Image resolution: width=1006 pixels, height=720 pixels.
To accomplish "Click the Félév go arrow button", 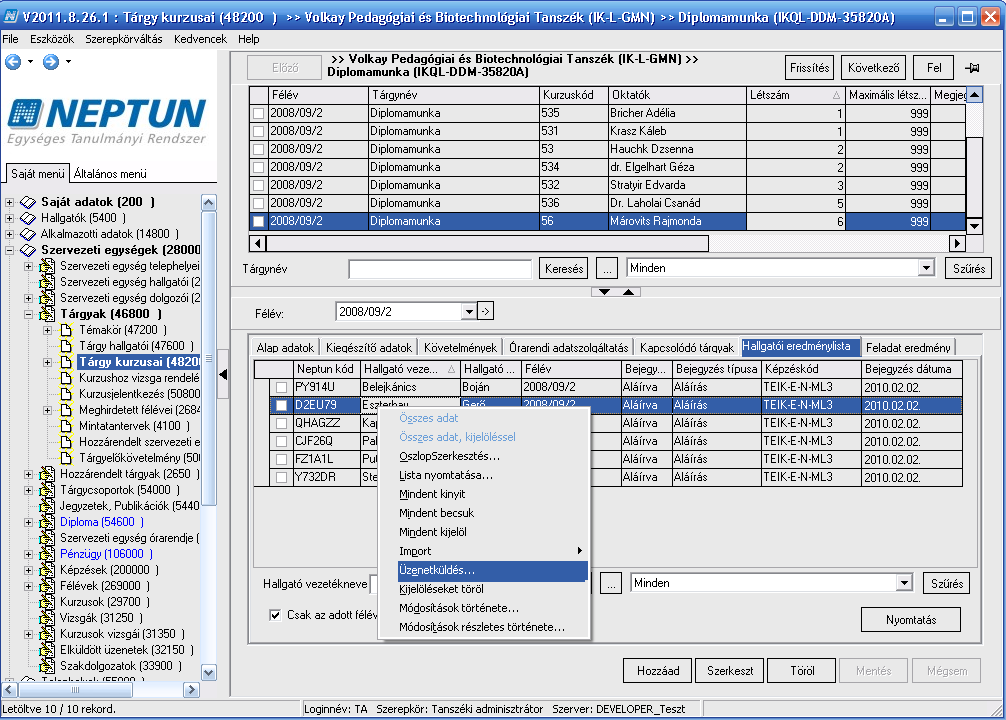I will [486, 312].
